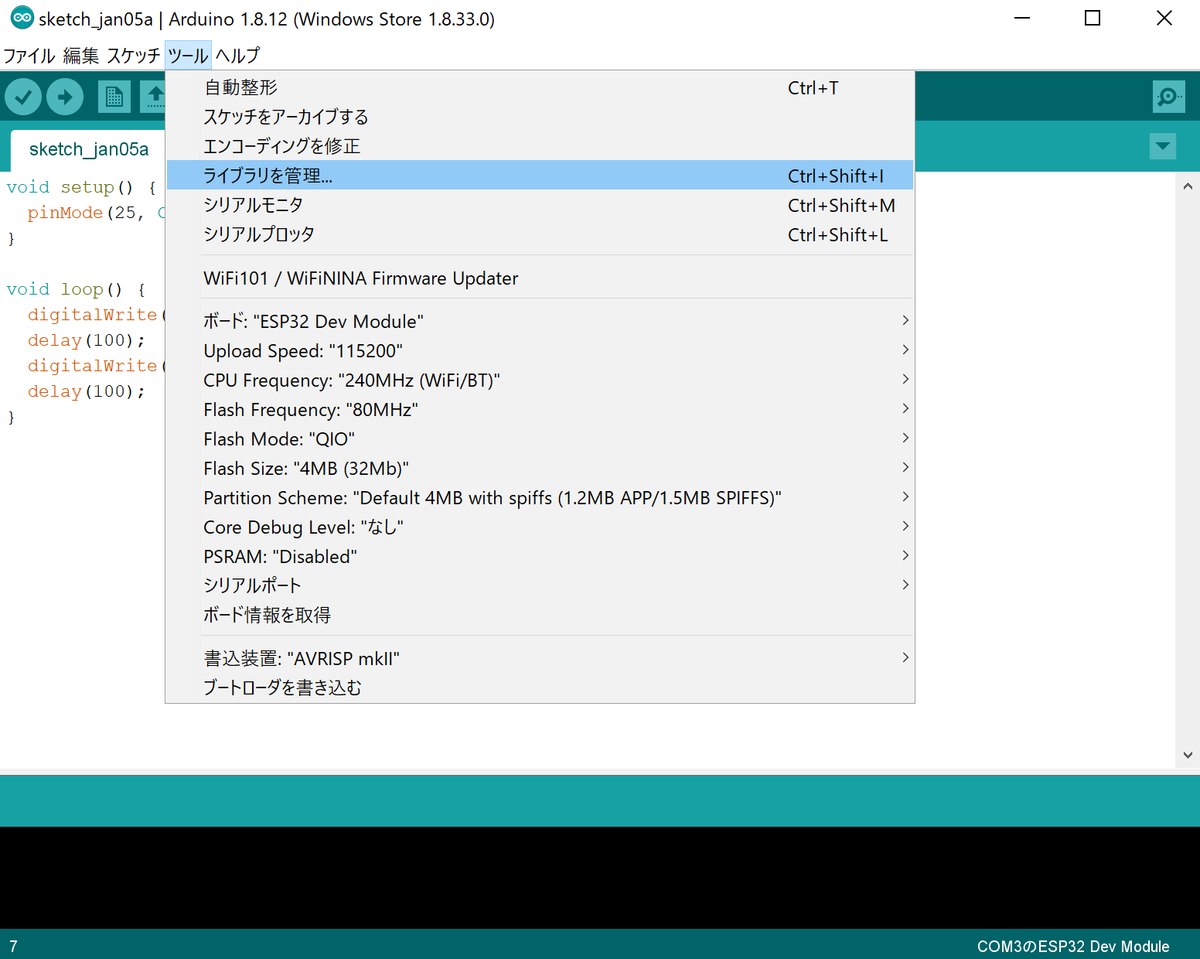Click the "void loop() {" code line

click(76, 289)
